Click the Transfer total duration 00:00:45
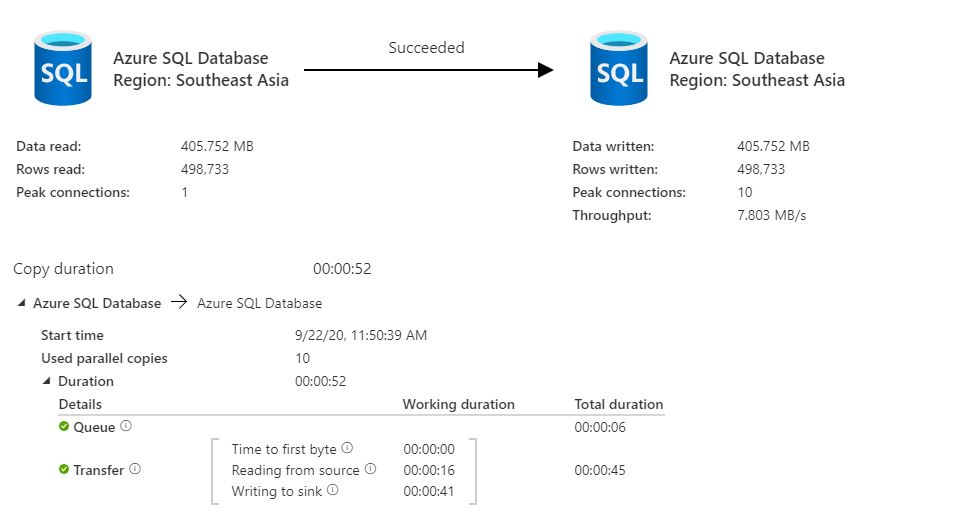 click(x=600, y=470)
